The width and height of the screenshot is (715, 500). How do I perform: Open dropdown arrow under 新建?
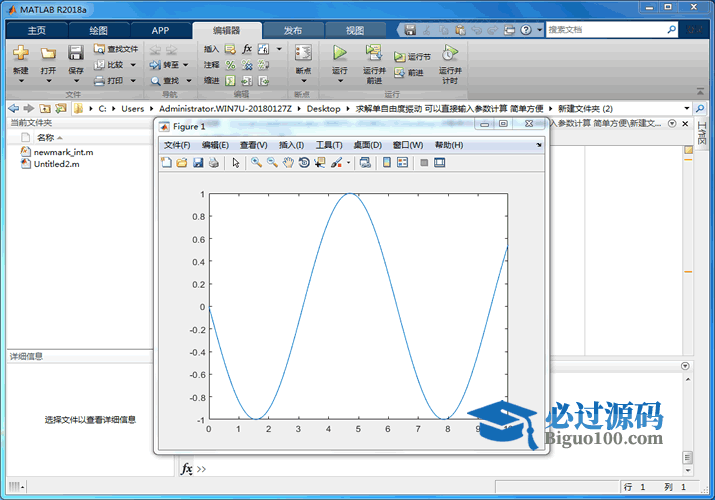(21, 81)
